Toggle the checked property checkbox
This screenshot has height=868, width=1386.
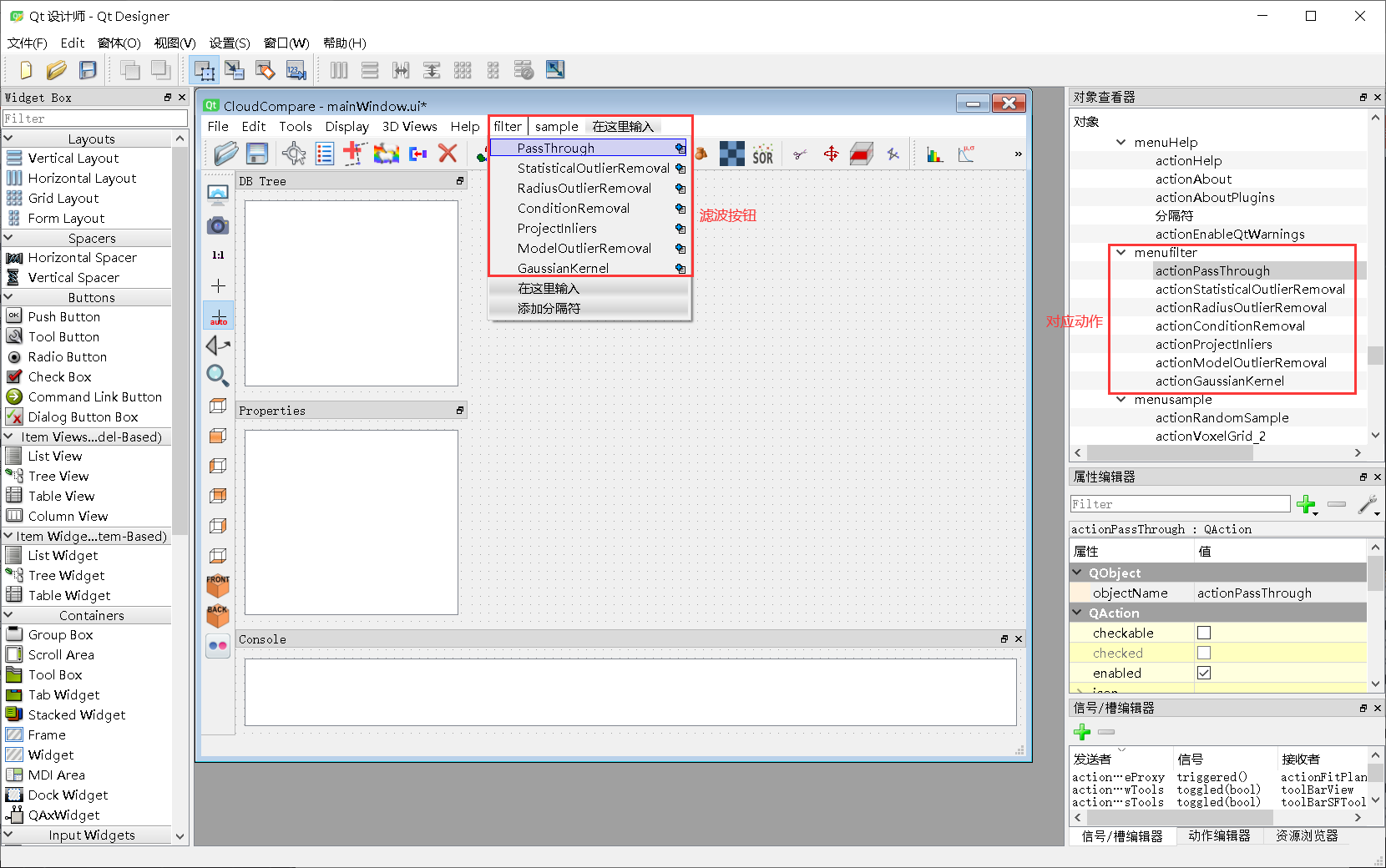(x=1204, y=653)
